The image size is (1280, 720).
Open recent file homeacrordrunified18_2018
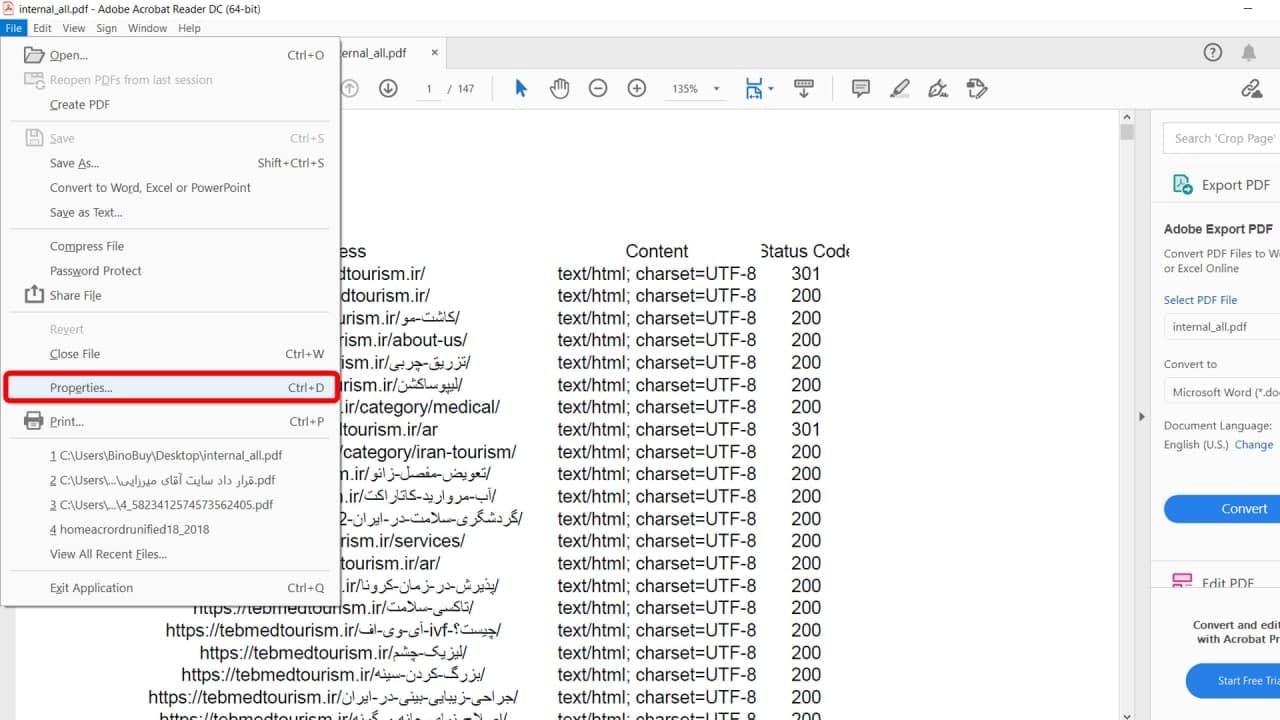(x=171, y=529)
